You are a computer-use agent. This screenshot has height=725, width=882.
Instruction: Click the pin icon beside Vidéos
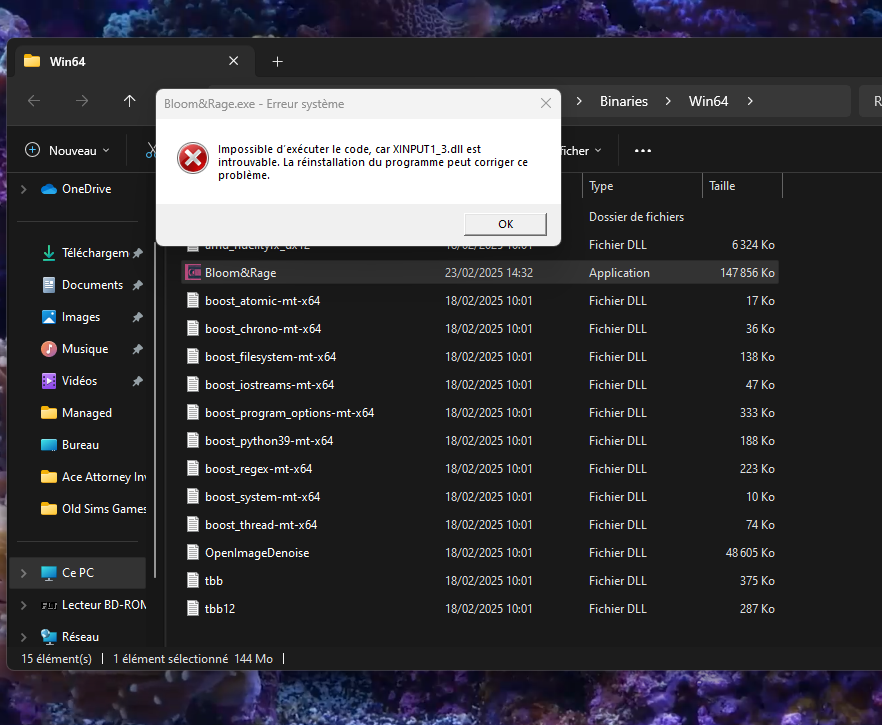(x=137, y=381)
